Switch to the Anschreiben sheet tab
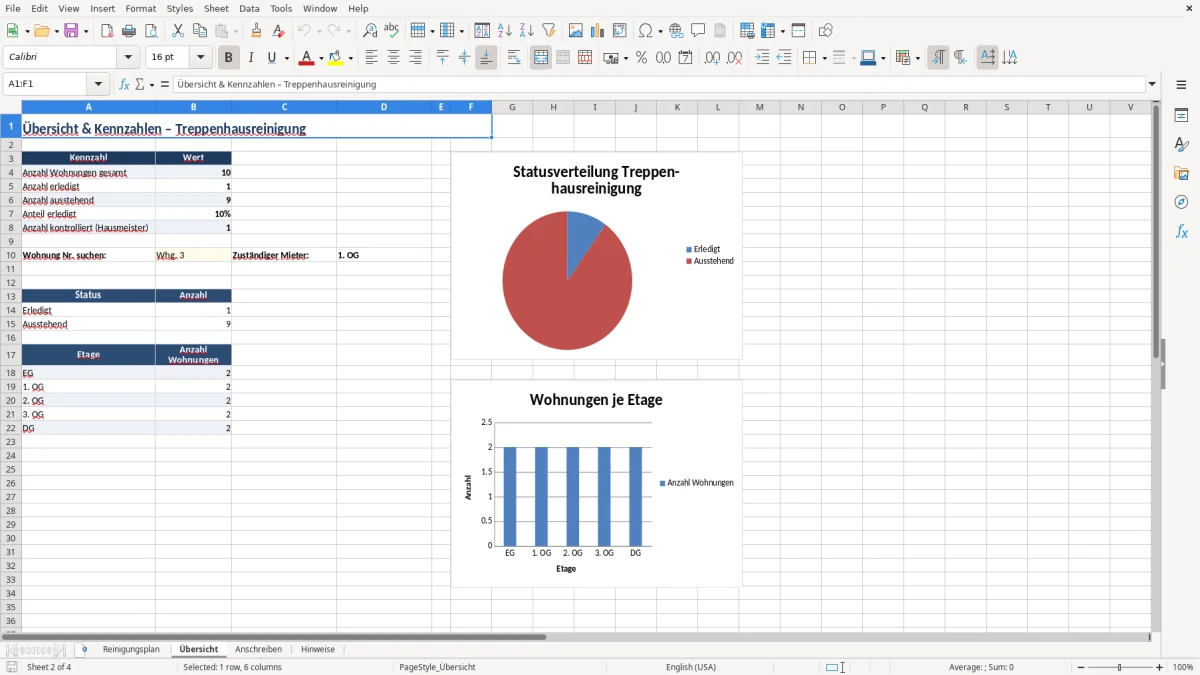Screen dimensions: 1200x675 pyautogui.click(x=258, y=650)
